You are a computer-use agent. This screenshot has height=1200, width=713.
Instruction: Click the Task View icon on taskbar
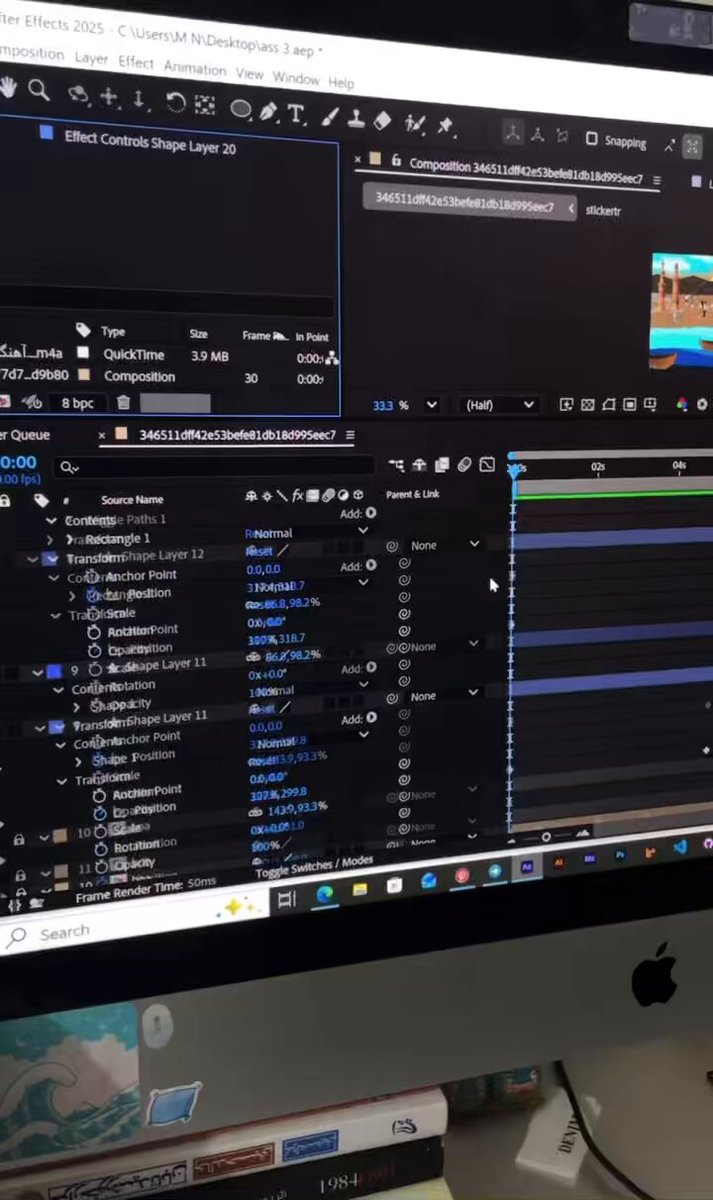tap(287, 900)
